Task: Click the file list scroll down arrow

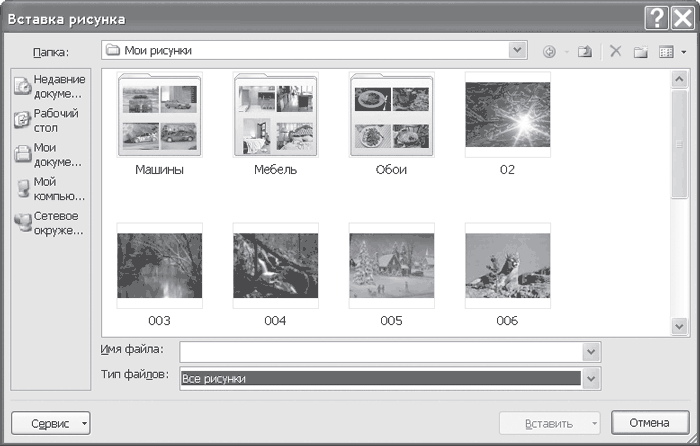Action: 679,326
